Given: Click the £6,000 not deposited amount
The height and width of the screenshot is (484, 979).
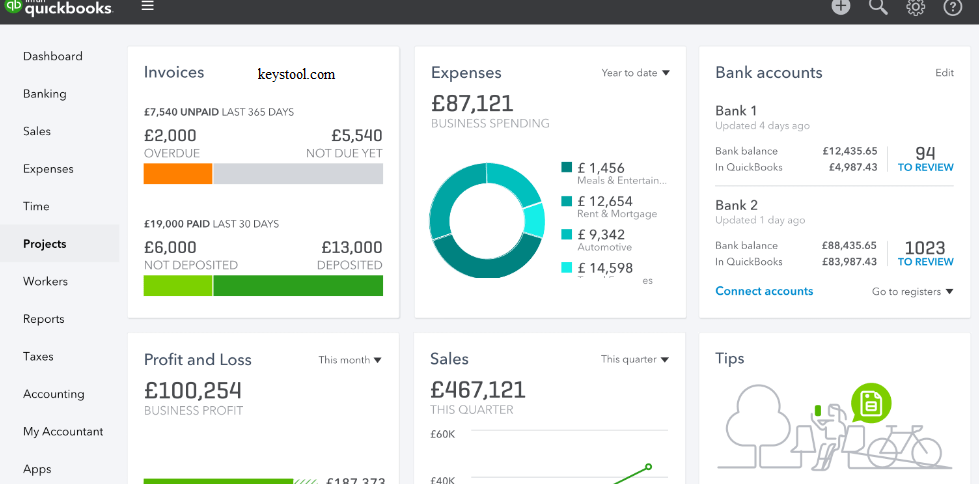Looking at the screenshot, I should point(170,247).
